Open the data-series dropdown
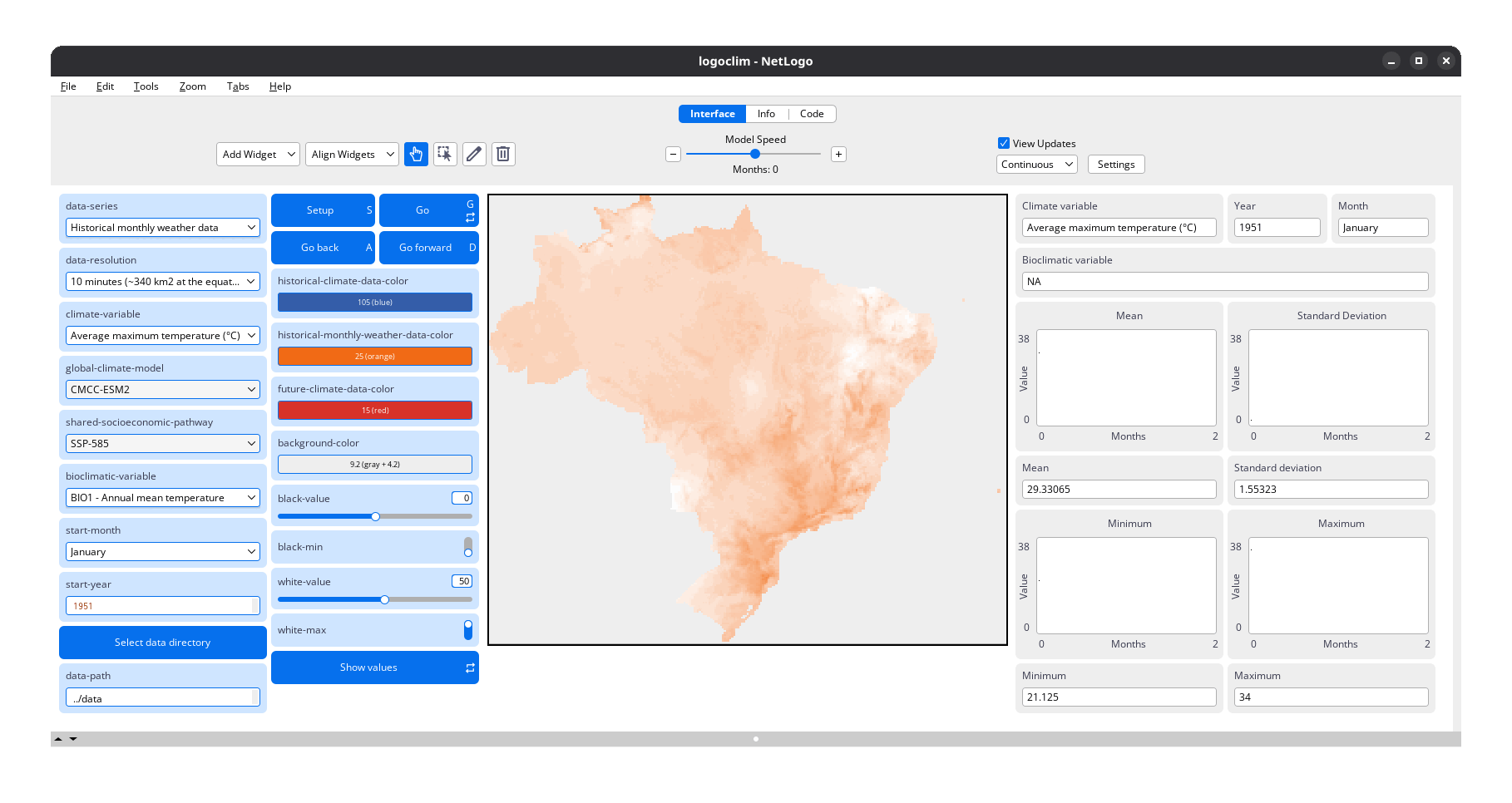 (x=163, y=228)
